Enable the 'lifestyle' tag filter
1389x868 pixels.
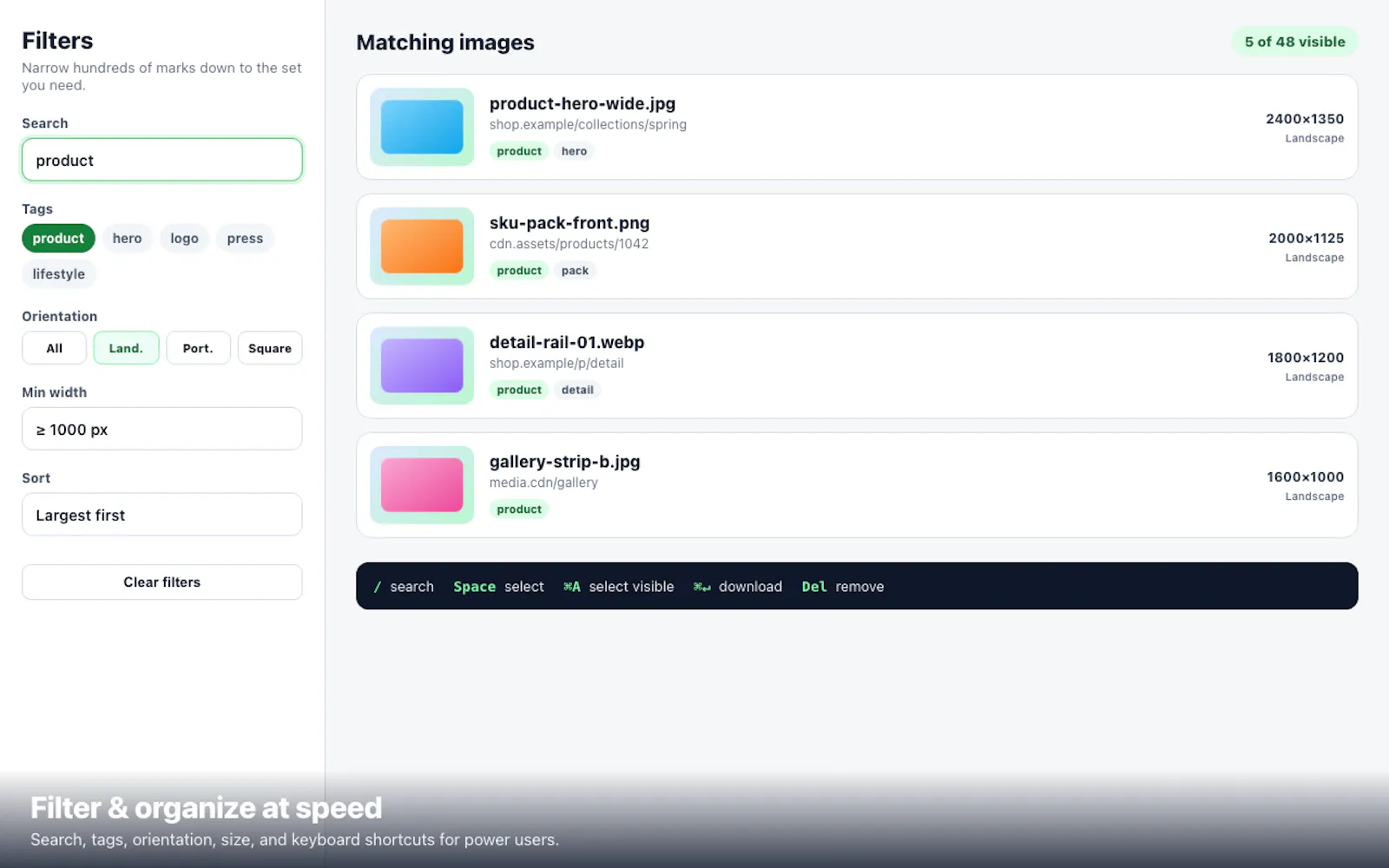pos(59,273)
